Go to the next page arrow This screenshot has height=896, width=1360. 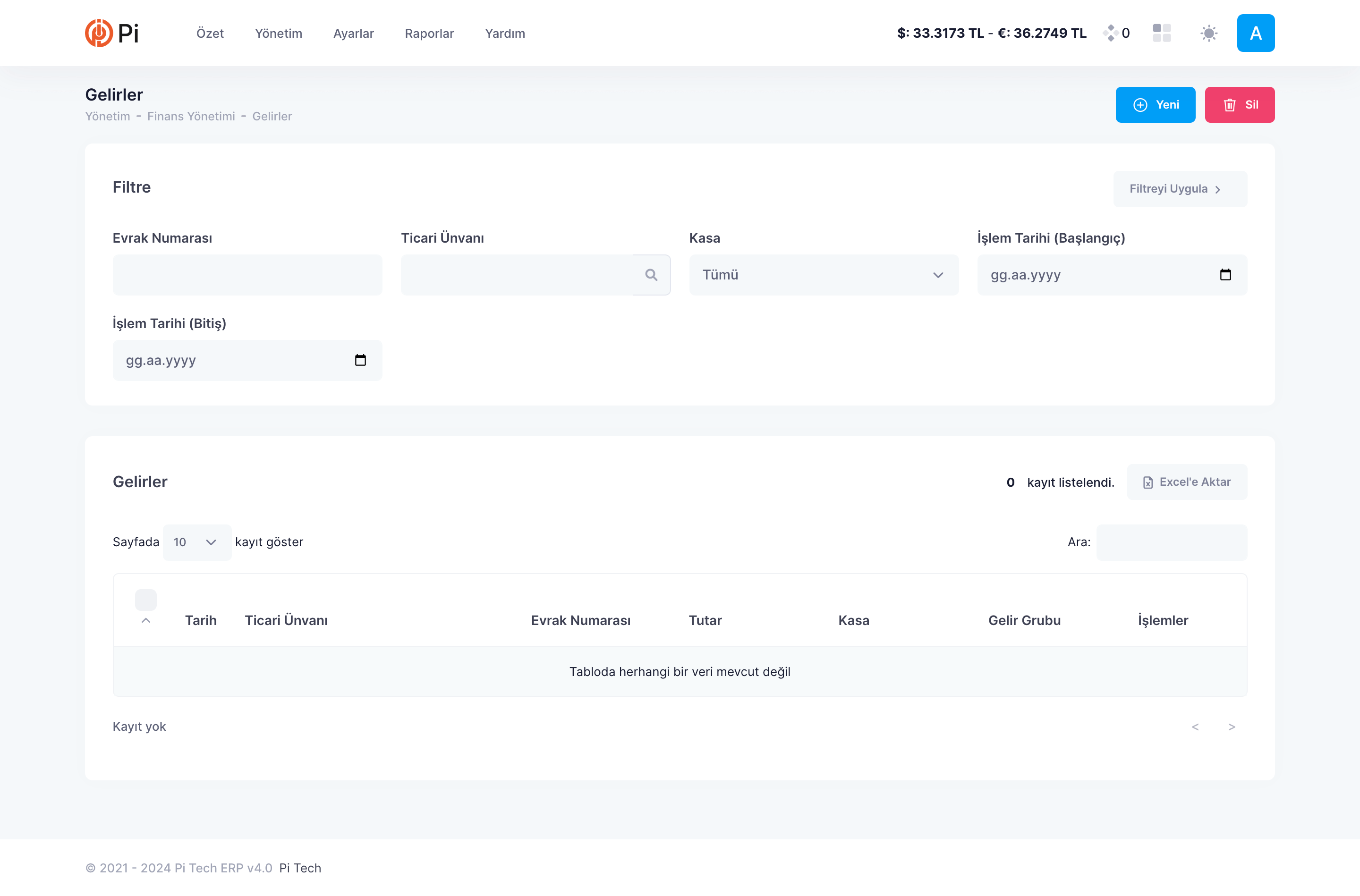coord(1232,726)
